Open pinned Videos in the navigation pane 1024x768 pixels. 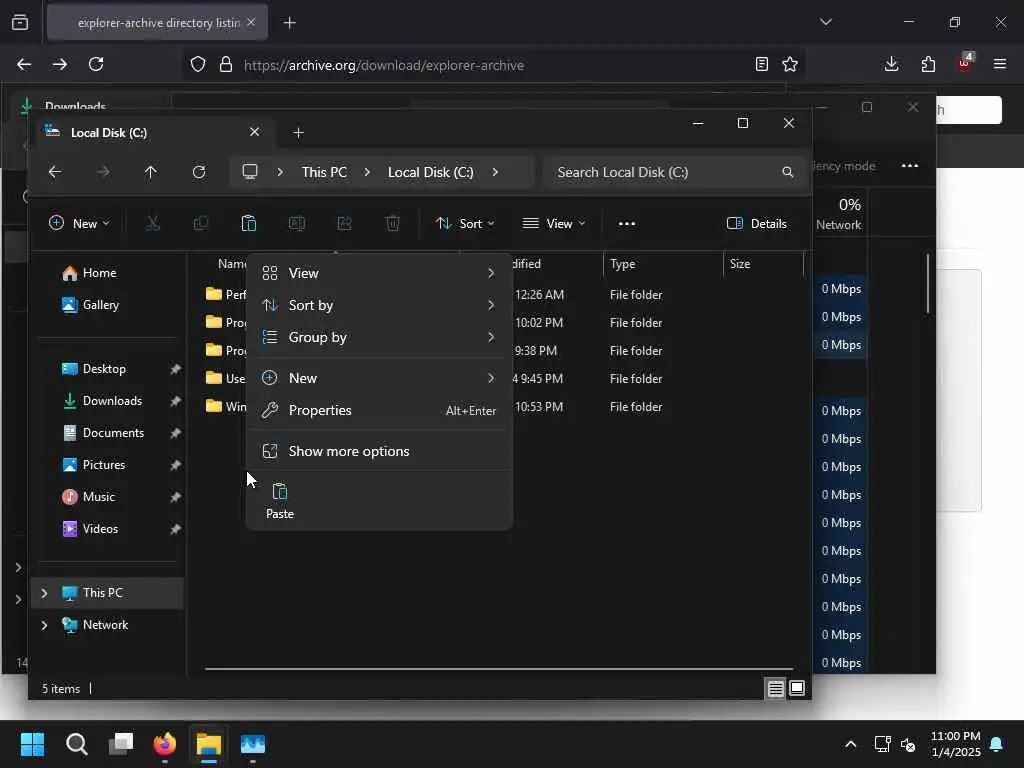[x=108, y=529]
